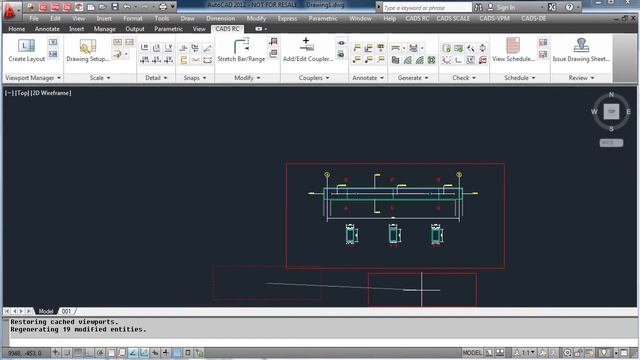Image resolution: width=640 pixels, height=360 pixels.
Task: Click the upper small icon beside View Schedule
Action: coord(543,42)
